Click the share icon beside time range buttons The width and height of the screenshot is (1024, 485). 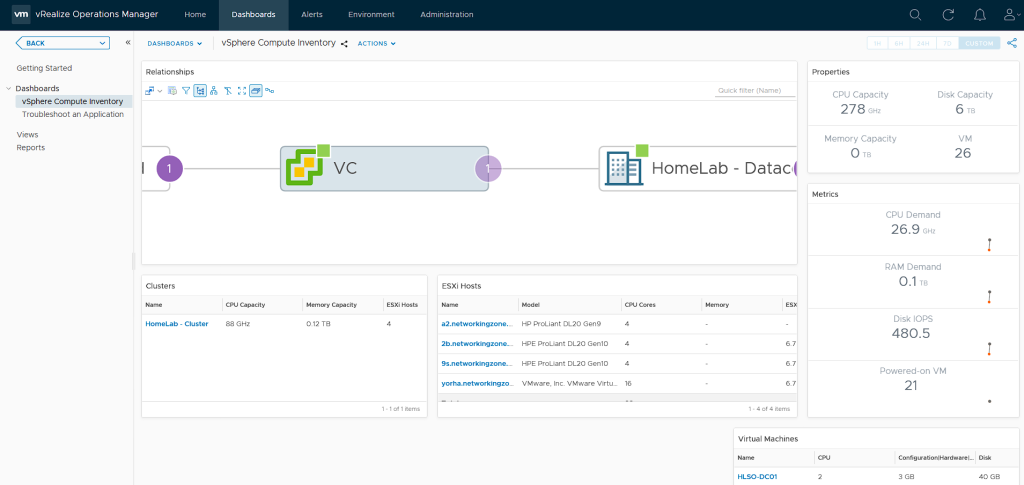(1012, 43)
